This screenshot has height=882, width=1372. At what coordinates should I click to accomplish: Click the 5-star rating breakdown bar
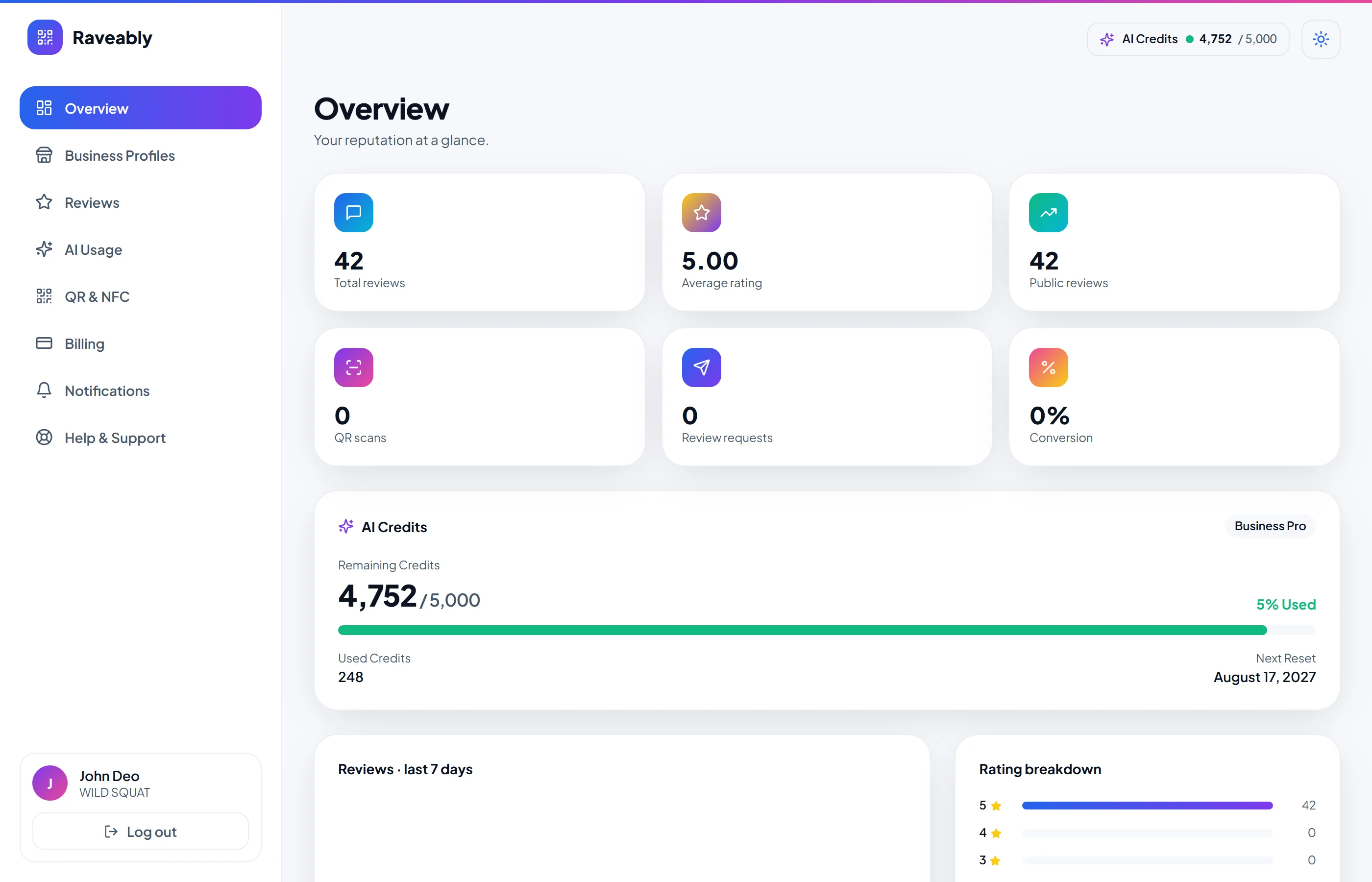click(x=1147, y=805)
